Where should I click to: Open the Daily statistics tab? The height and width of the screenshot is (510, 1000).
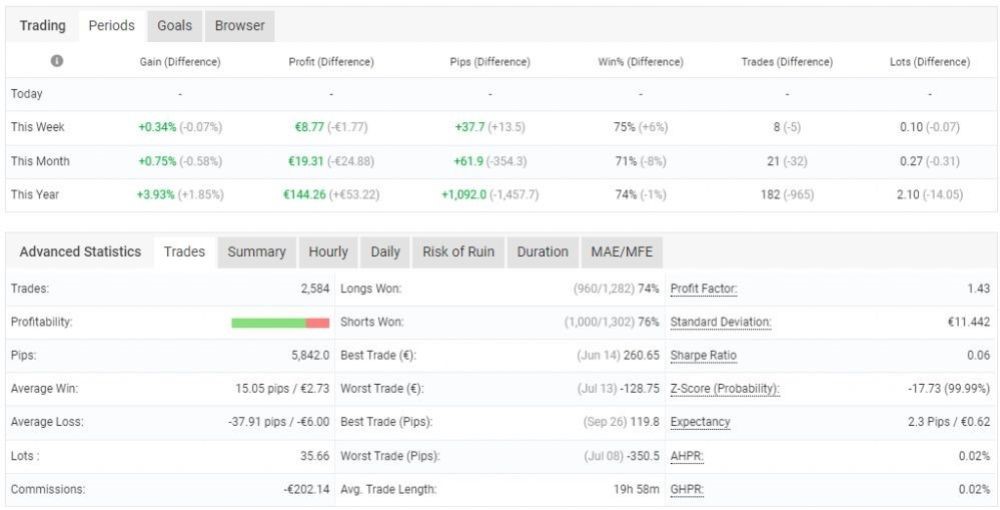tap(385, 252)
